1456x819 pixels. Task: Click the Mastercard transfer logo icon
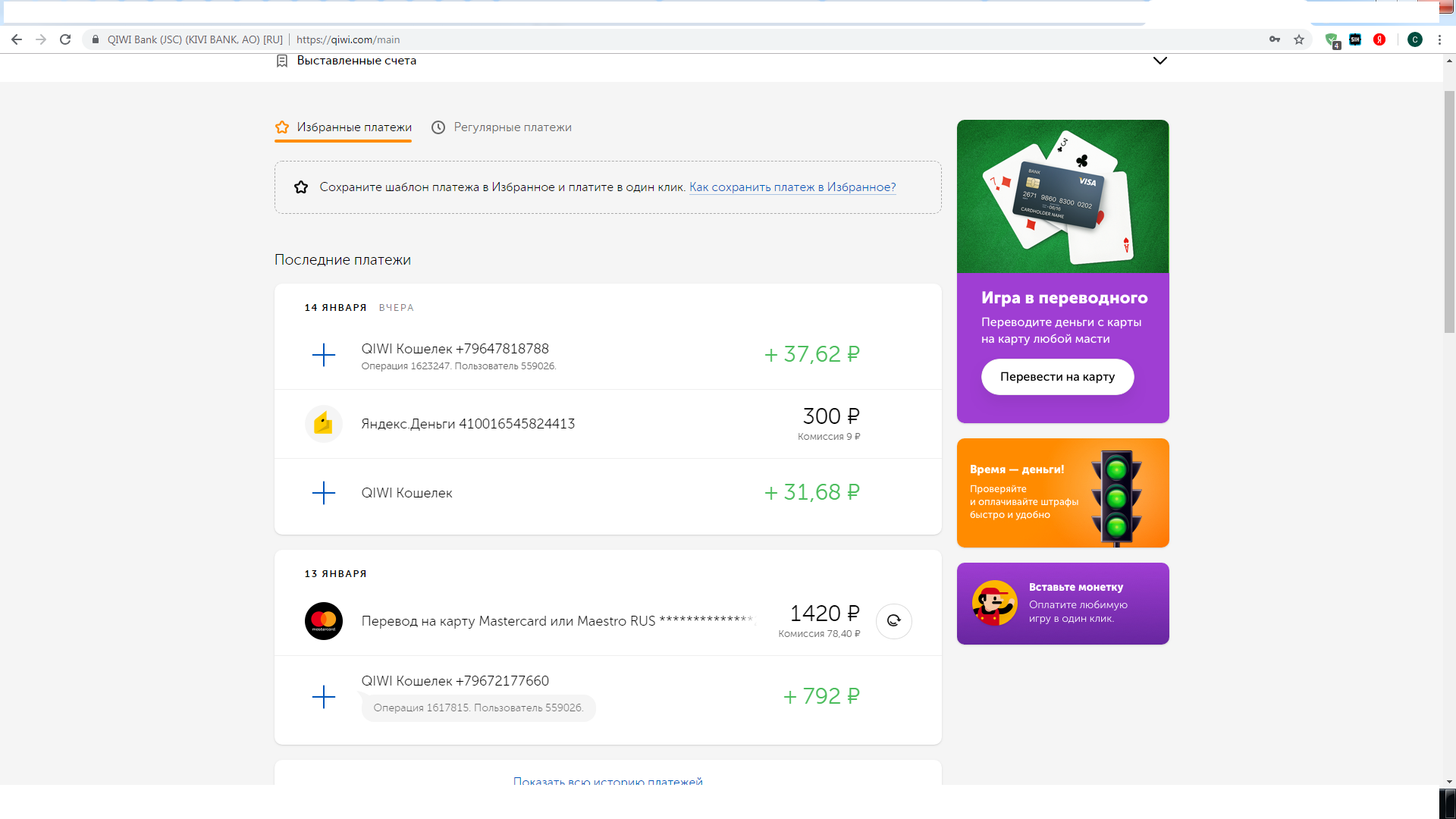(323, 621)
